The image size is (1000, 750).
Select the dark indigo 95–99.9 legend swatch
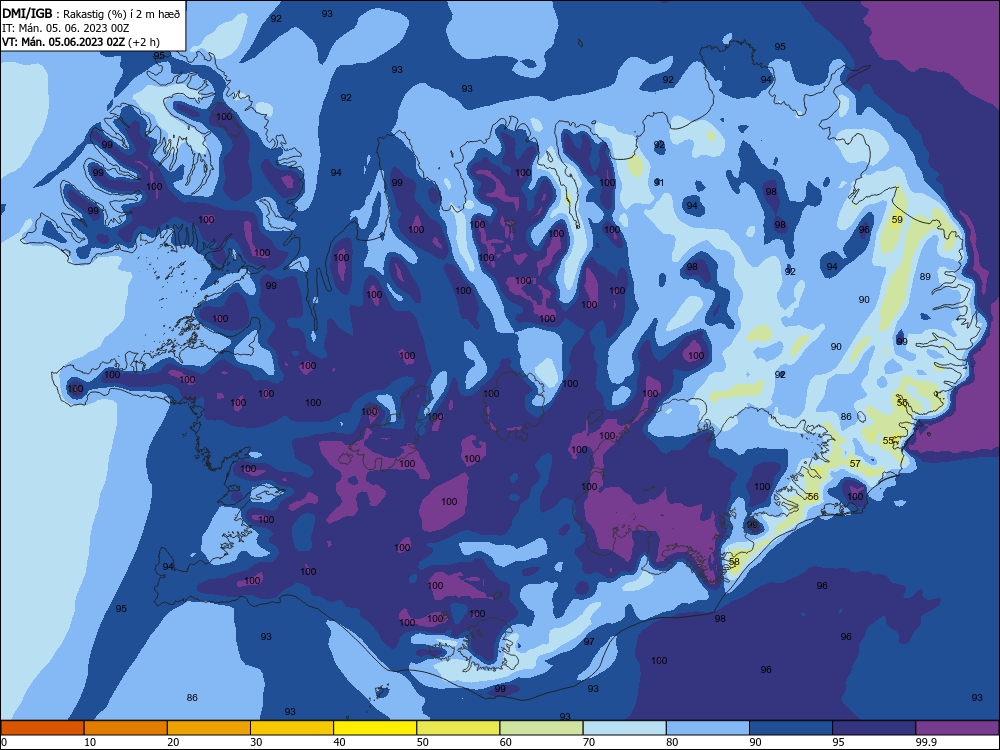[874, 728]
